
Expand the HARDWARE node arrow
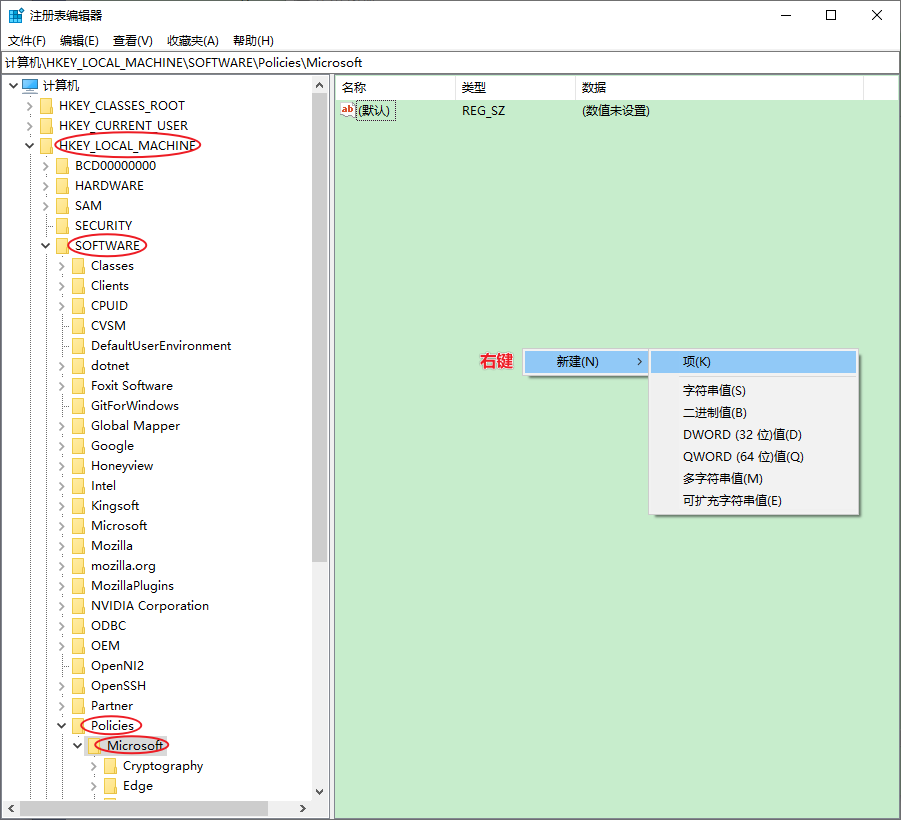pyautogui.click(x=45, y=186)
